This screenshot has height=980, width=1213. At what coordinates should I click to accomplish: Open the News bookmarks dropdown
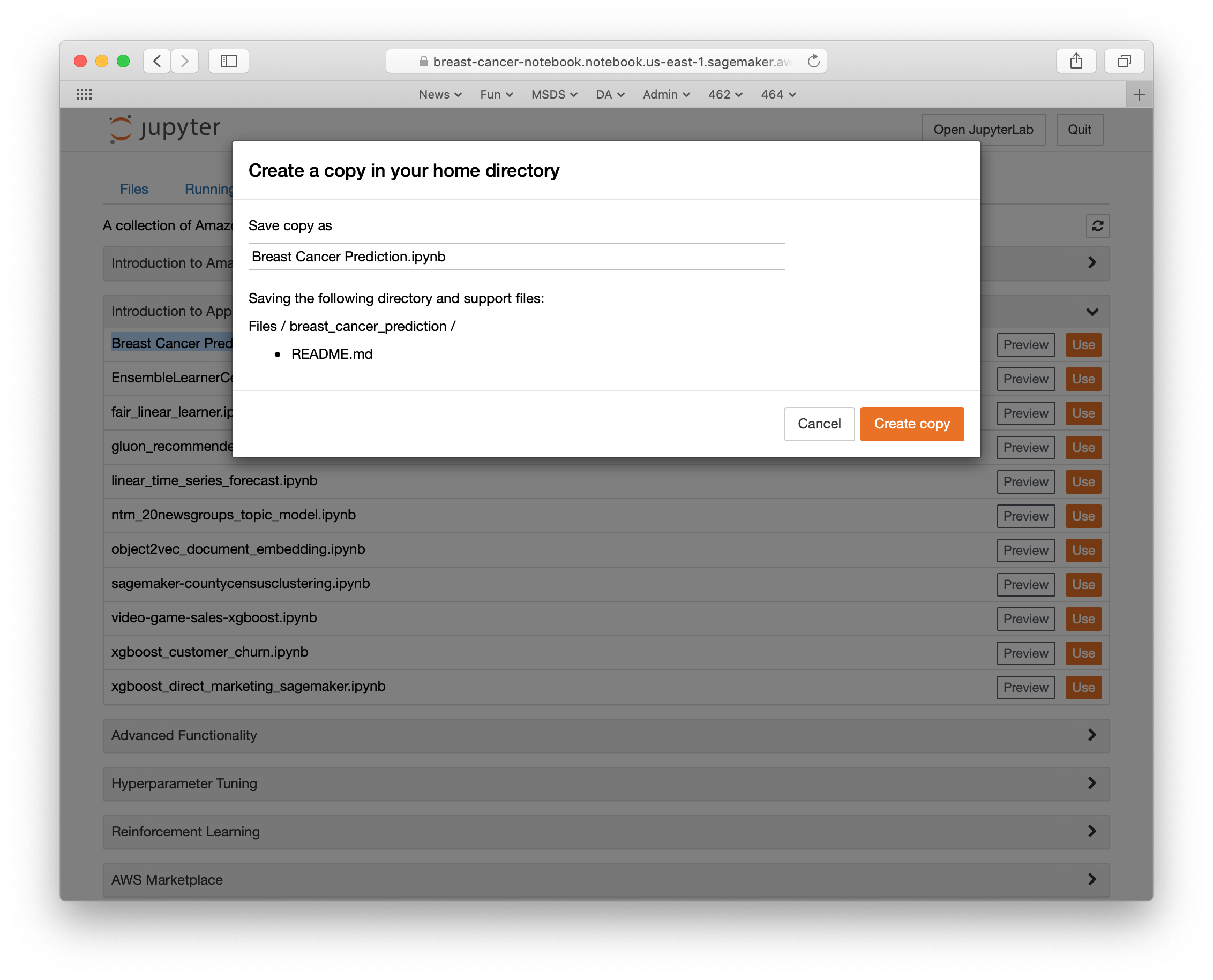point(440,94)
